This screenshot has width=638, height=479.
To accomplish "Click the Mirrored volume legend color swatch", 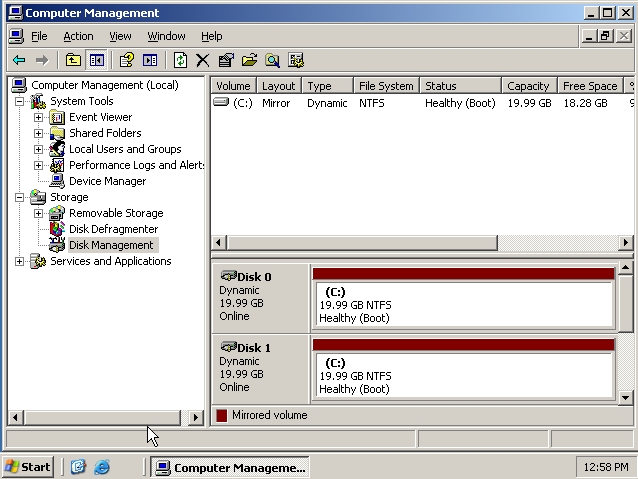I will (x=221, y=416).
